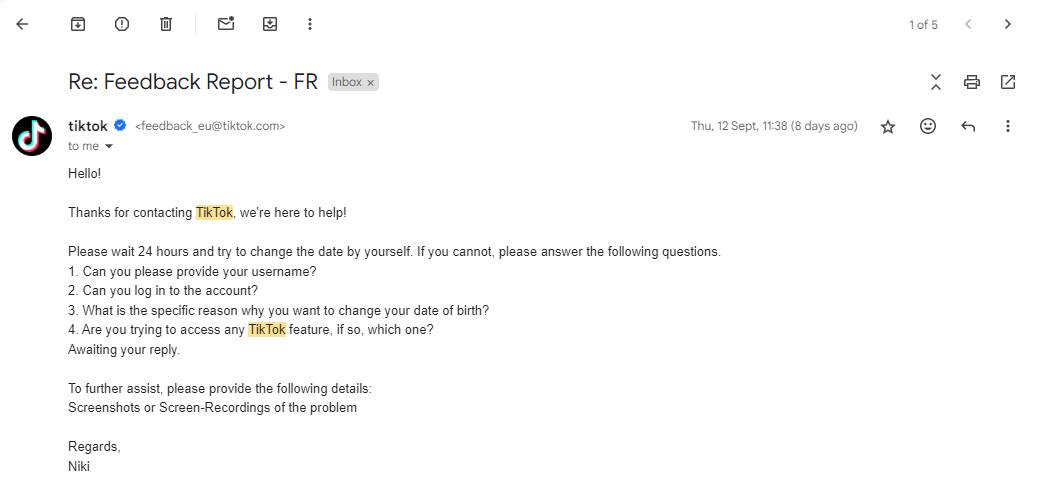This screenshot has height=497, width=1052.
Task: Add an emoji reaction to message
Action: 928,126
